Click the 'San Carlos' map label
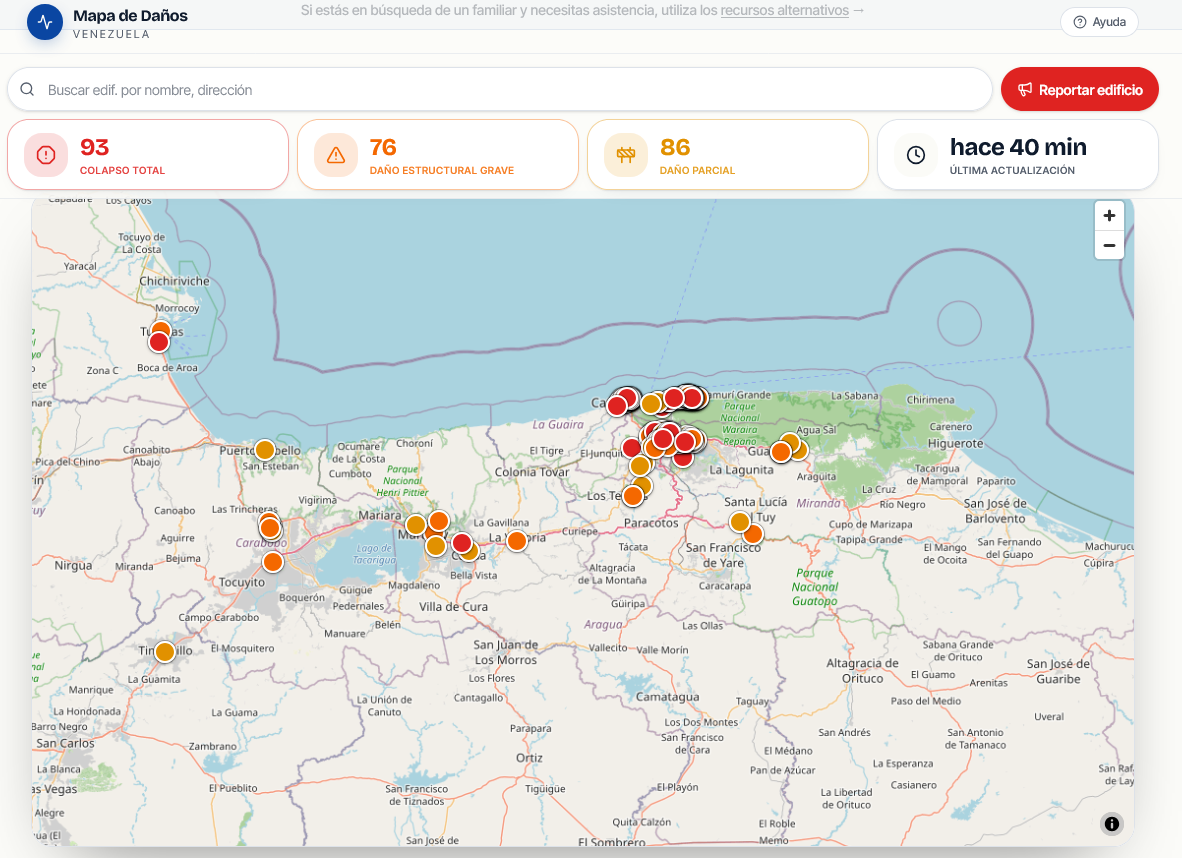The height and width of the screenshot is (858, 1182). point(66,743)
